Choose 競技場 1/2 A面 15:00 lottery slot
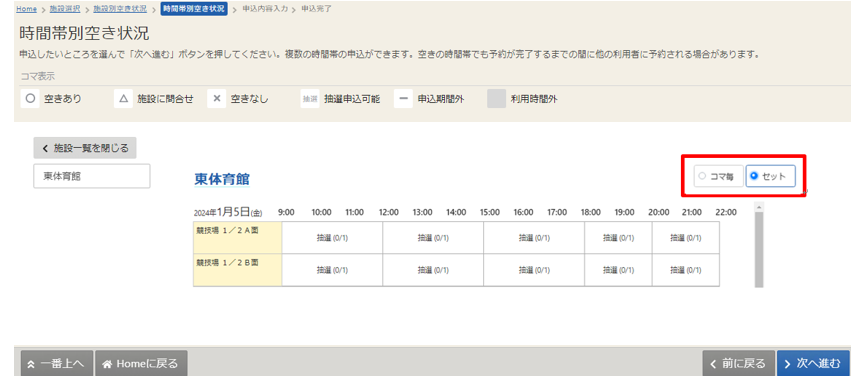This screenshot has height=384, width=862. tap(534, 238)
